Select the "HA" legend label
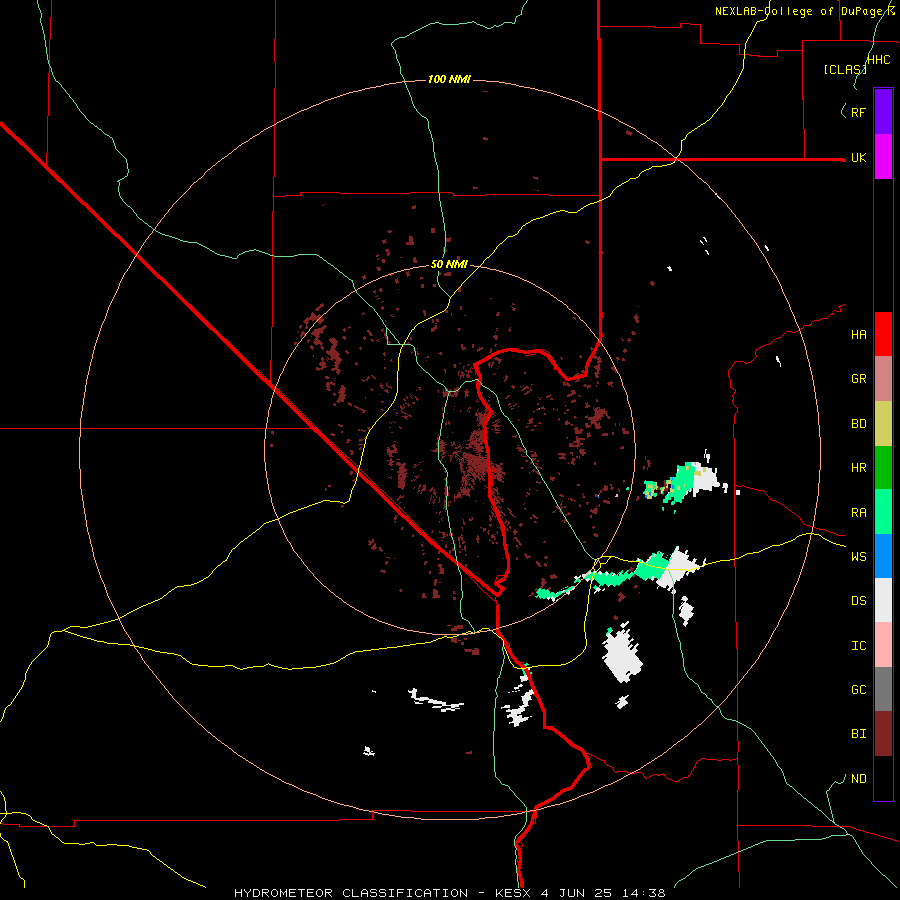Viewport: 900px width, 900px height. pyautogui.click(x=858, y=335)
